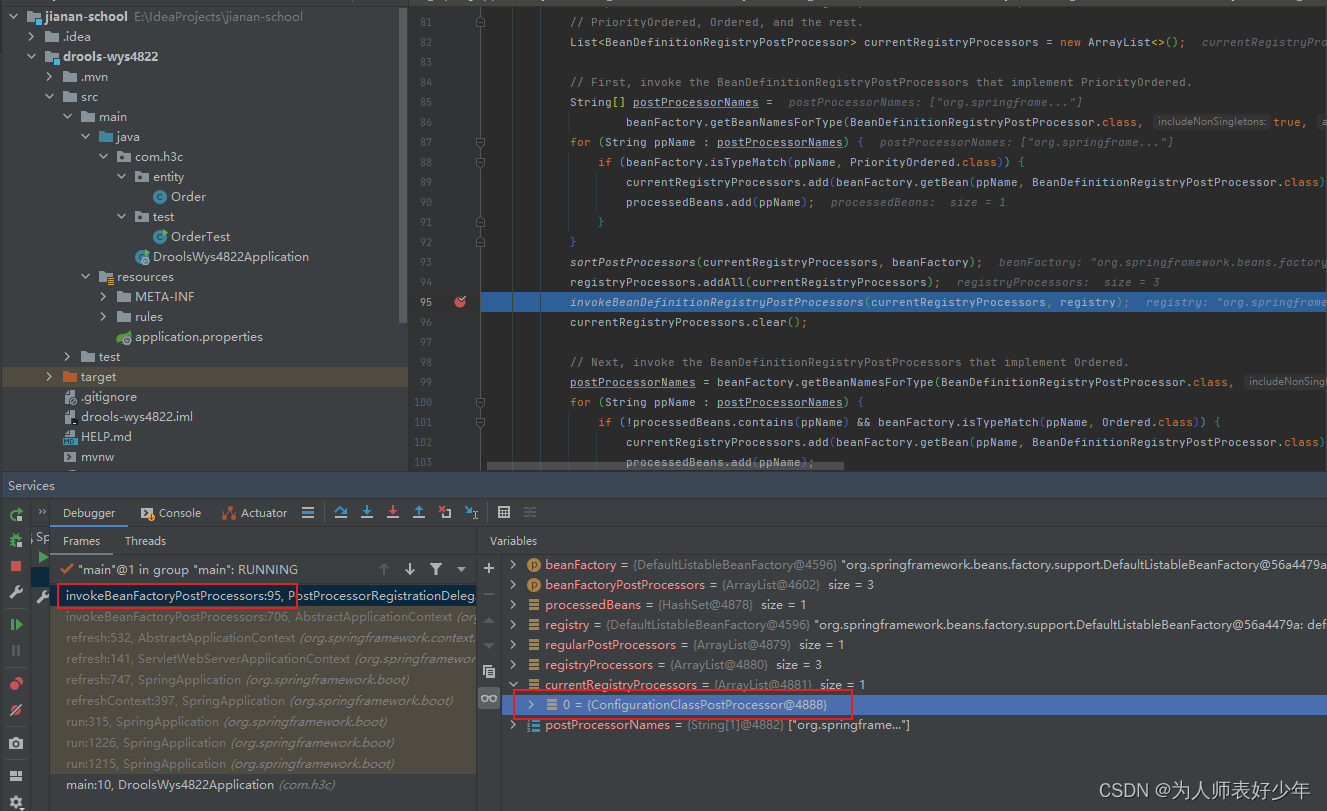This screenshot has width=1327, height=811.
Task: Expand the postProcessorNames variable
Action: click(514, 725)
